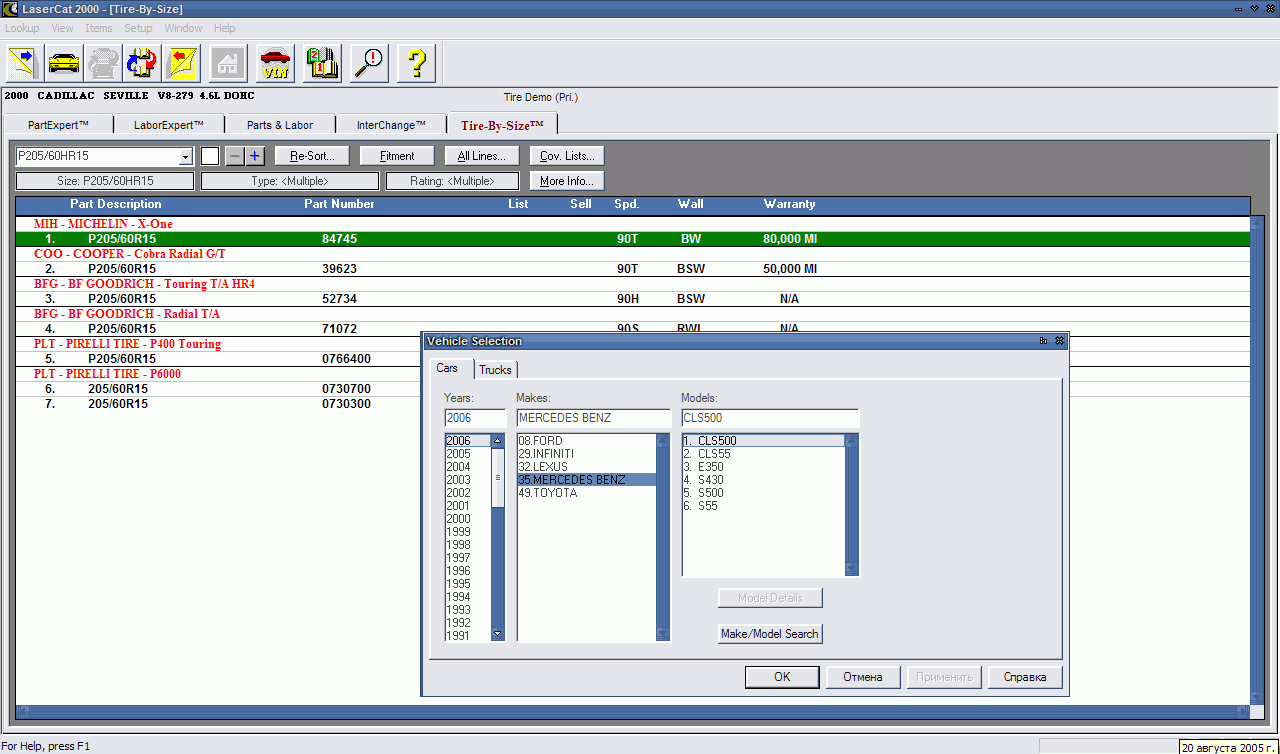
Task: Open the VIN lookup car icon
Action: coord(275,64)
